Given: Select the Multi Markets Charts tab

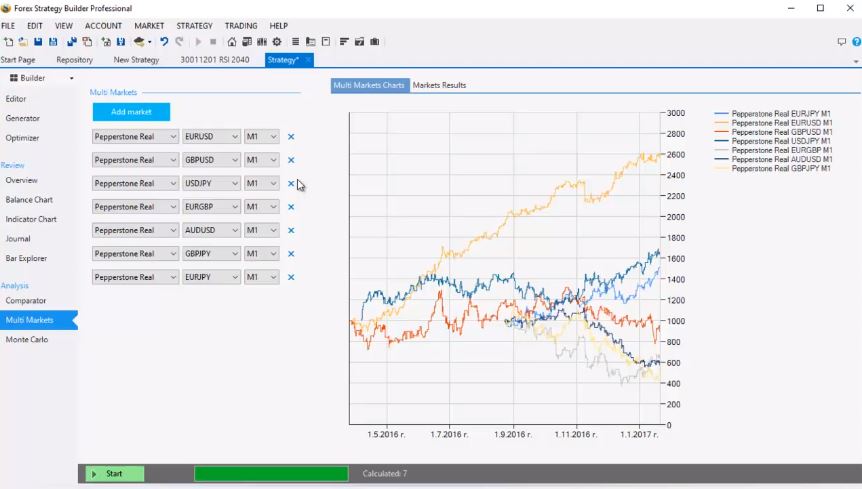Looking at the screenshot, I should tap(369, 85).
